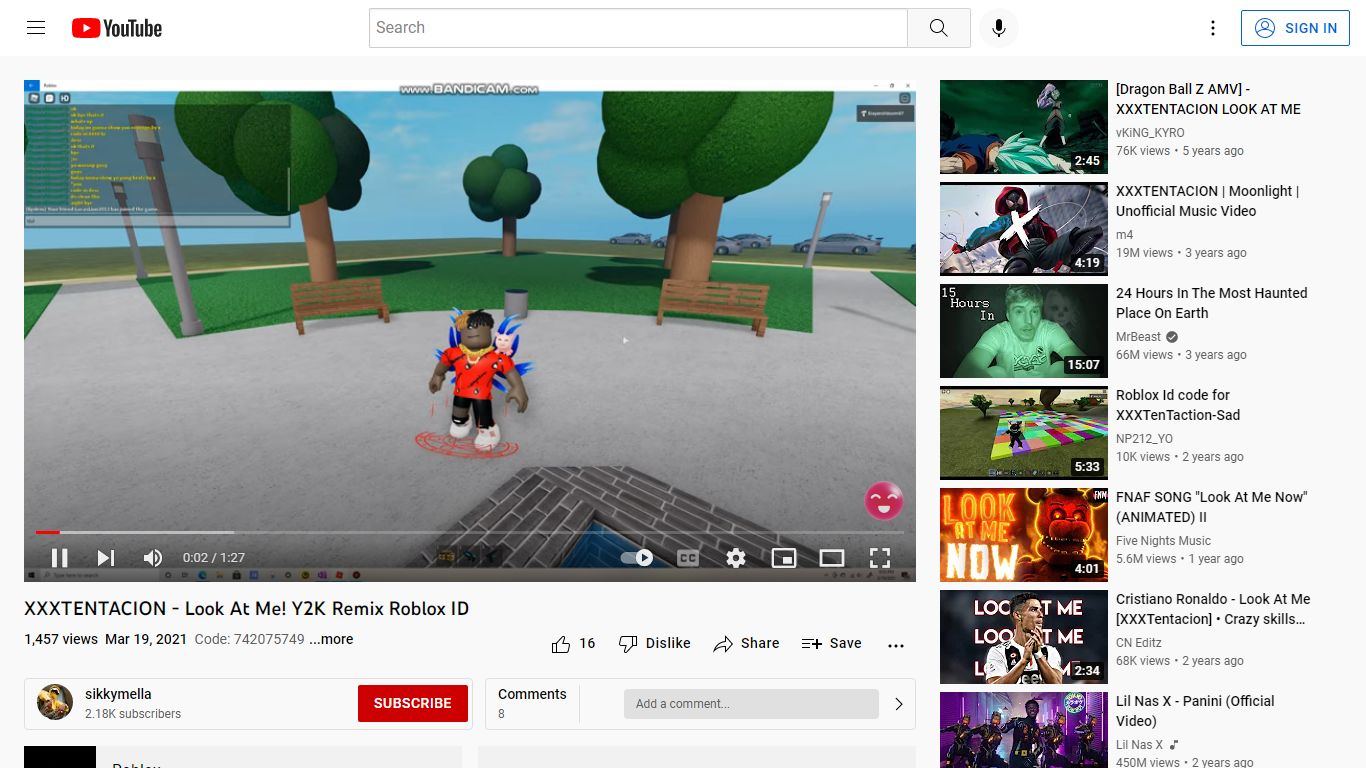This screenshot has height=768, width=1366.
Task: Open player settings gear
Action: tap(736, 558)
